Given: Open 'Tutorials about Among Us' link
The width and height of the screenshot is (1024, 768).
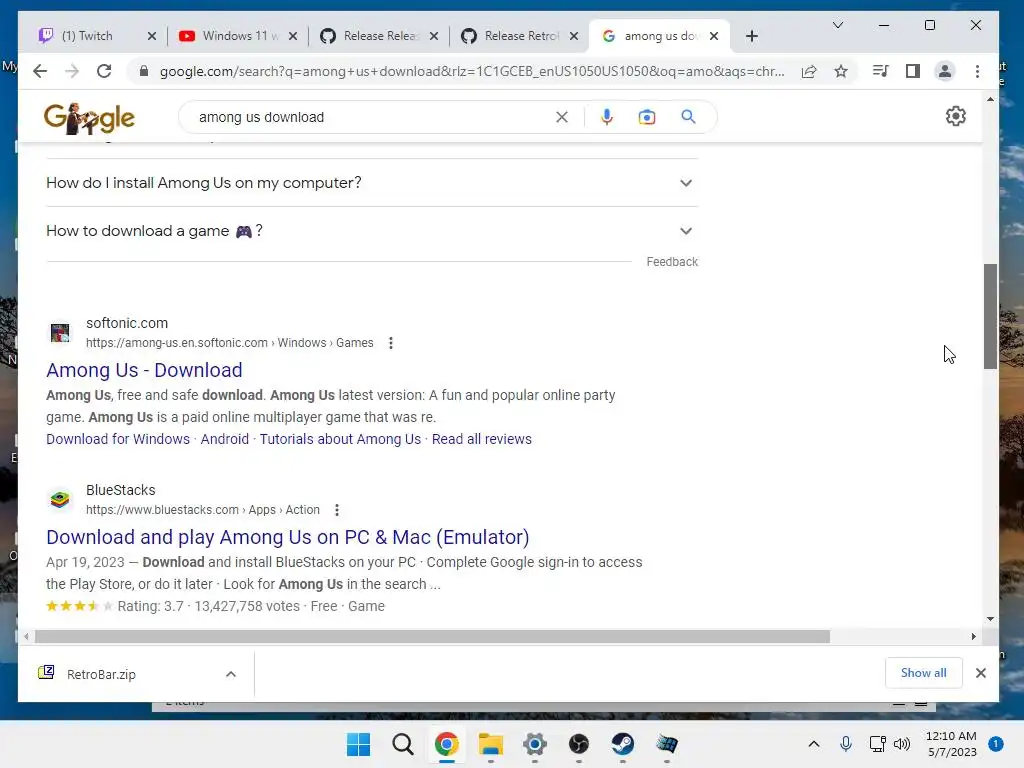Looking at the screenshot, I should (x=340, y=439).
